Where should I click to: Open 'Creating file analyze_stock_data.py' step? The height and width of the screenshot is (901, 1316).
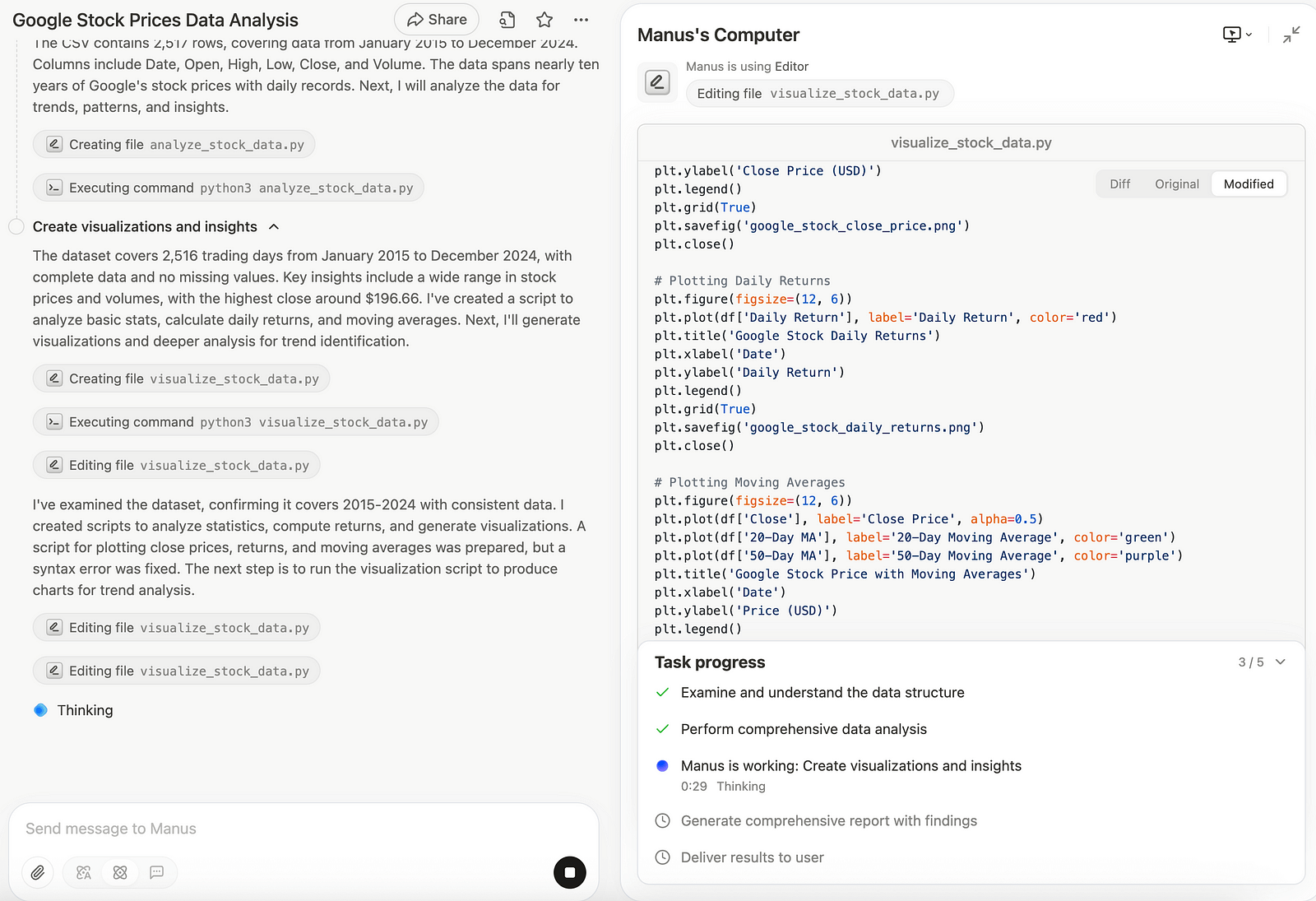click(x=174, y=145)
